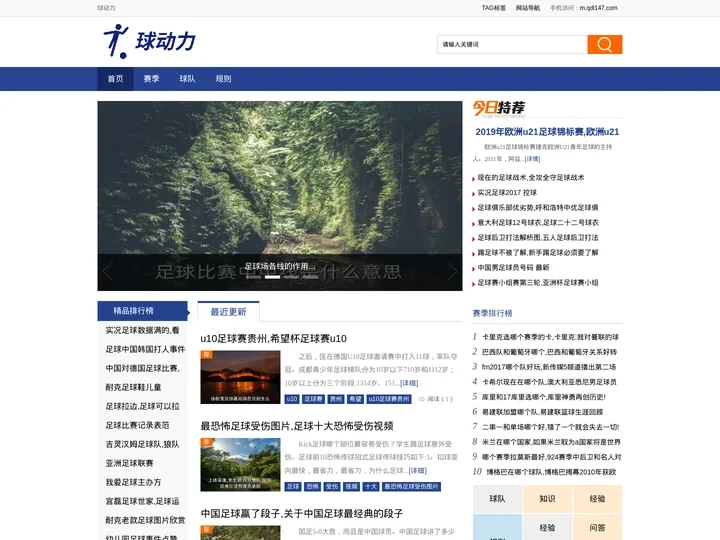The width and height of the screenshot is (720, 540).
Task: Open the 规则 navigation menu item
Action: [x=223, y=79]
